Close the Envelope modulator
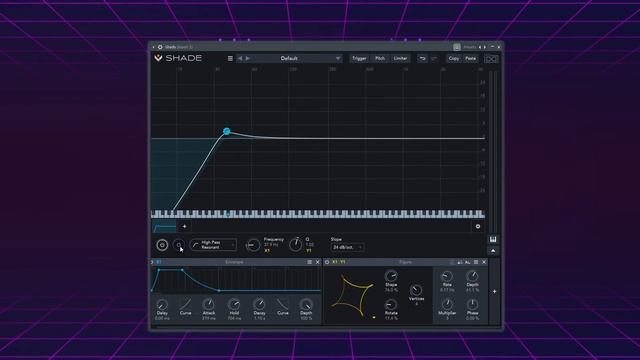Viewport: 640px width, 360px height. click(318, 262)
